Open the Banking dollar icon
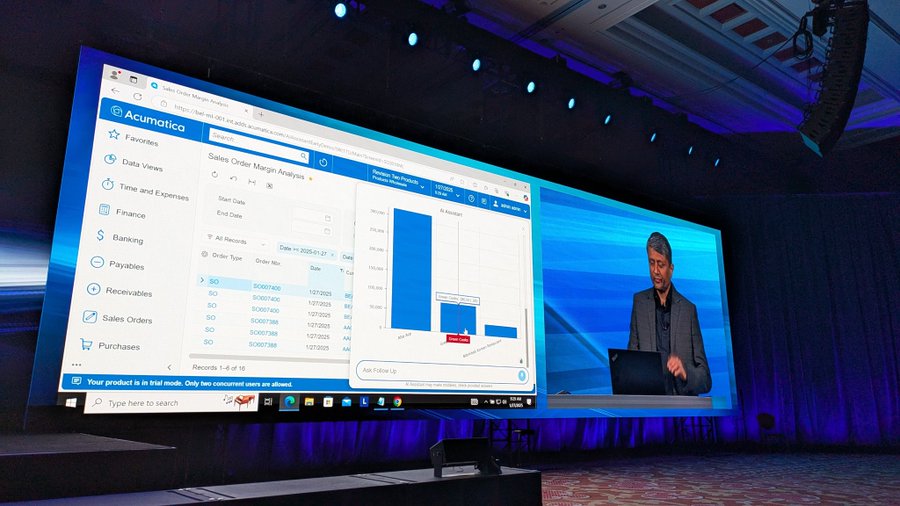 click(100, 237)
